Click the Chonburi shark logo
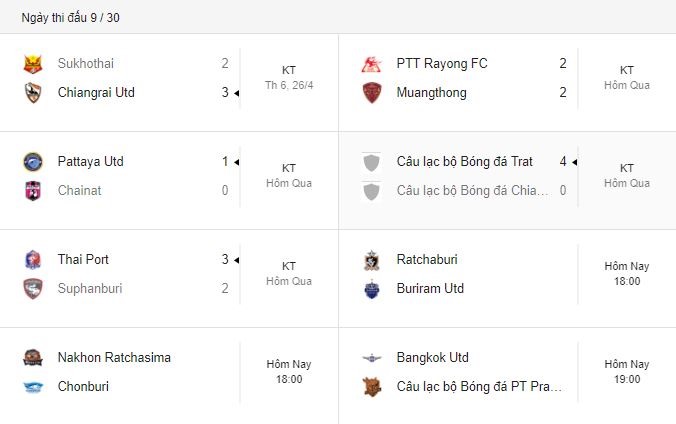Viewport: 676px width, 424px height. 33,387
